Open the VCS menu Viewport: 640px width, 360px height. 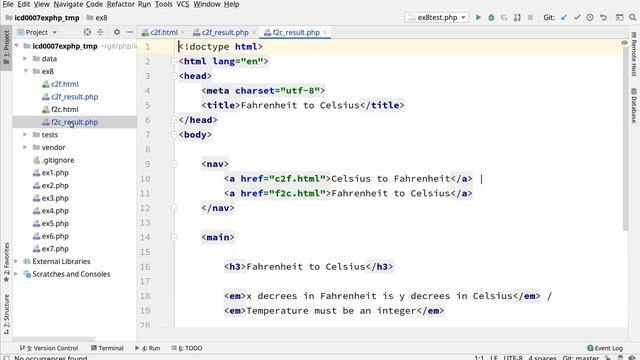(182, 4)
